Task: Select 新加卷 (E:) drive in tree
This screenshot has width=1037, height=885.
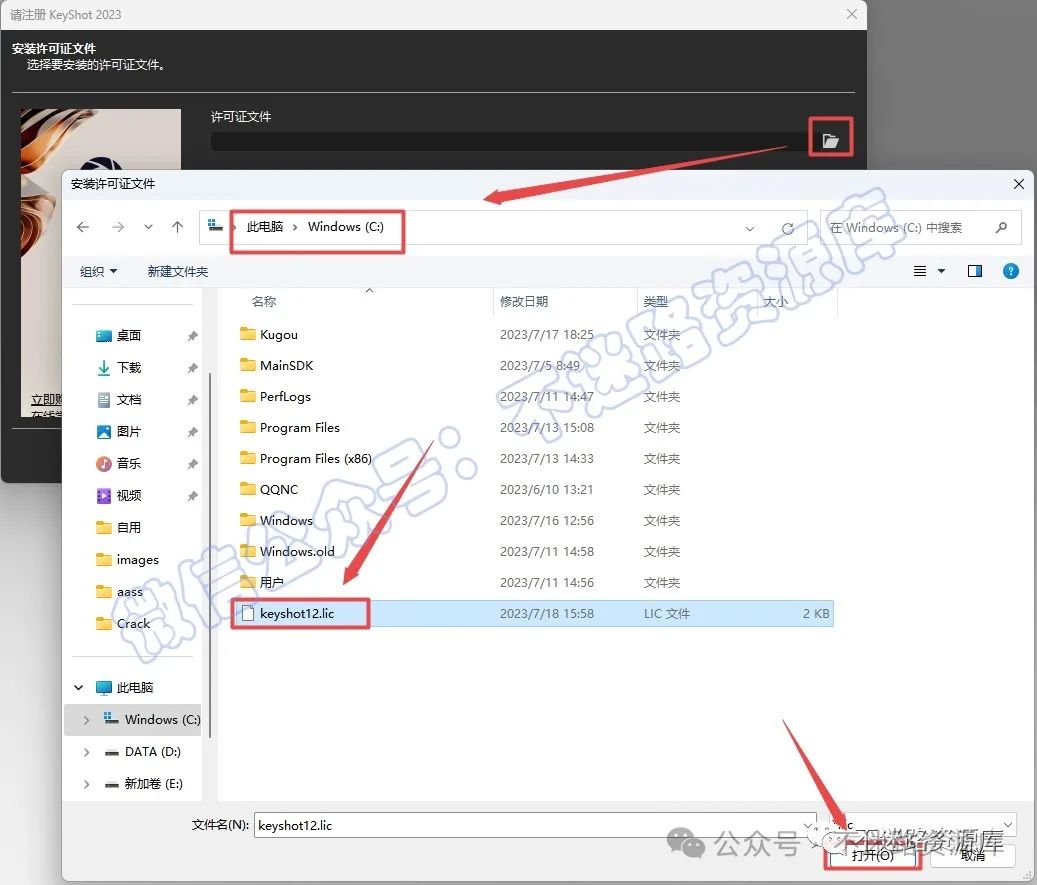Action: click(x=153, y=784)
